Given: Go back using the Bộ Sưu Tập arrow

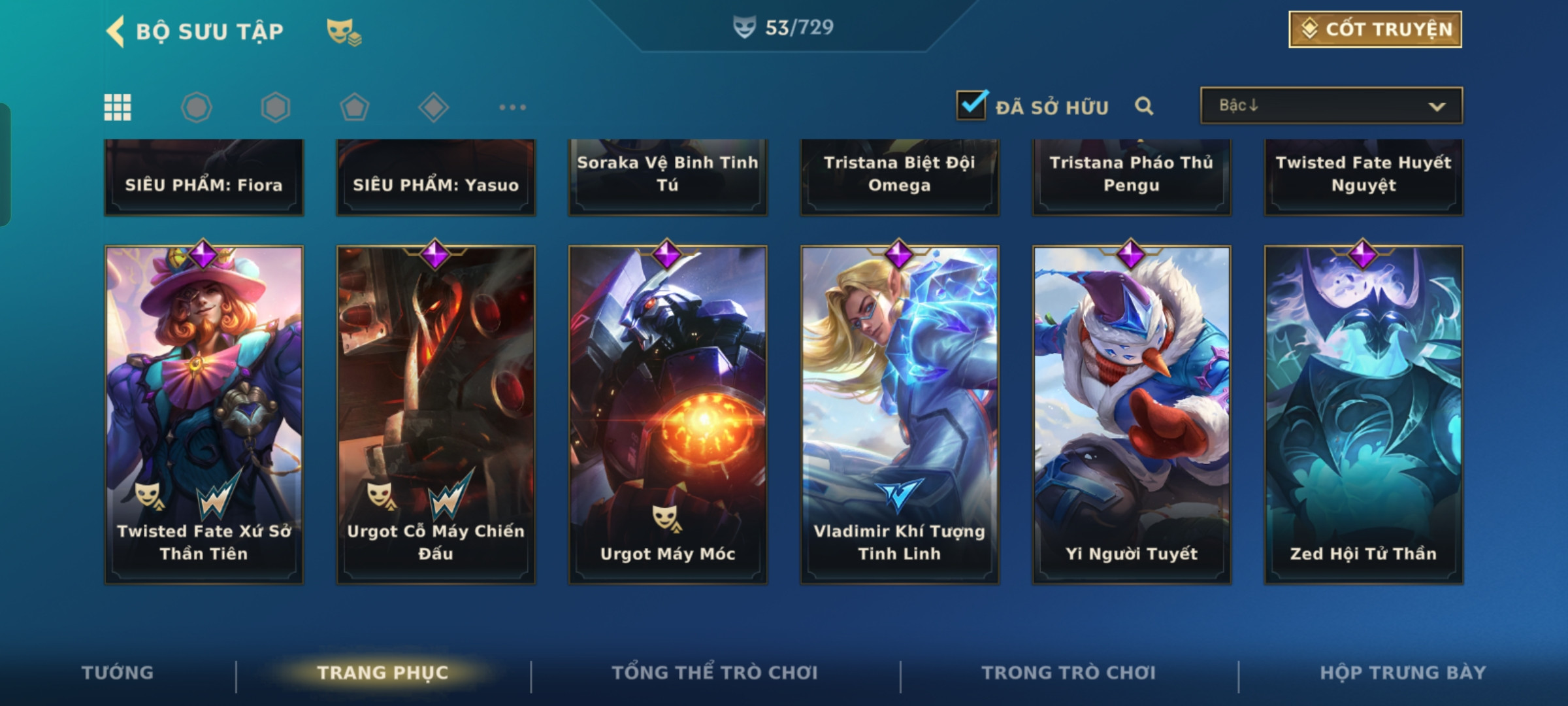Looking at the screenshot, I should click(x=115, y=31).
